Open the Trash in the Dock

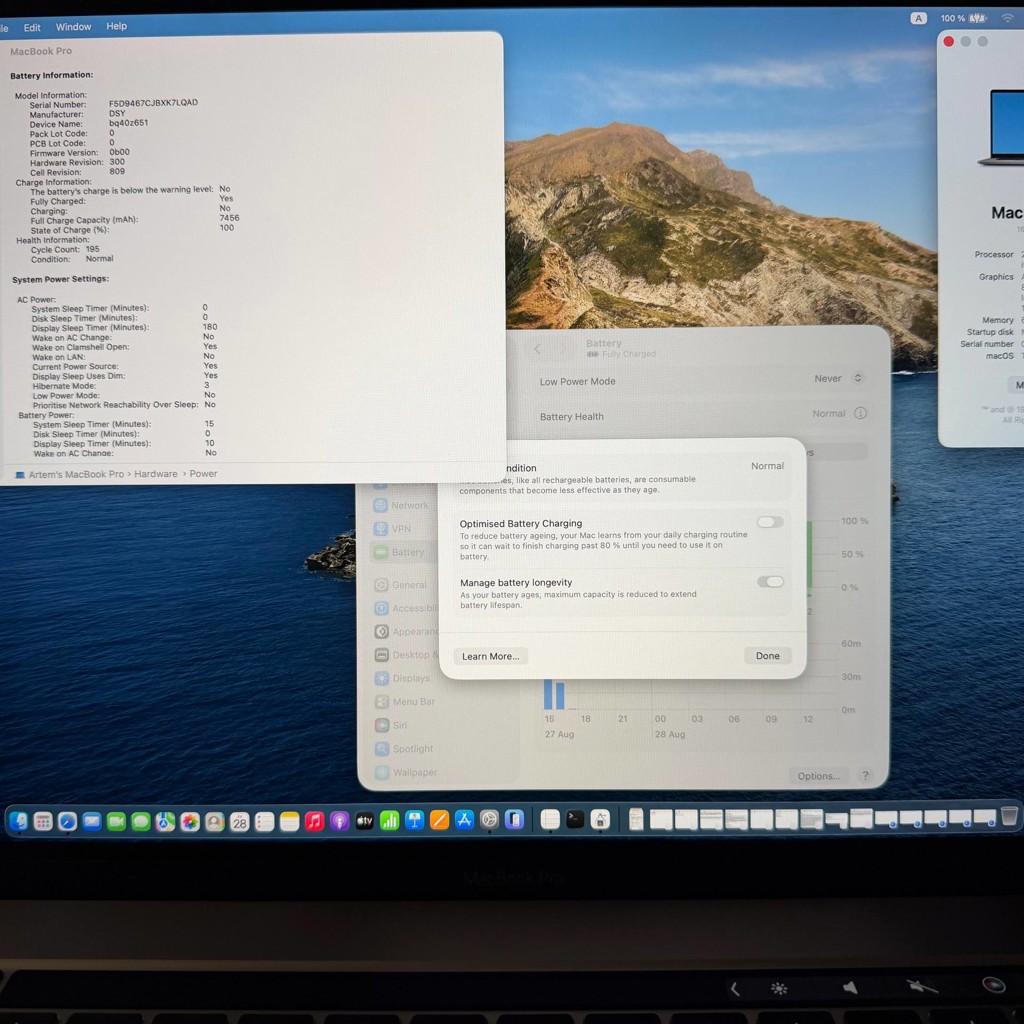coord(1009,815)
